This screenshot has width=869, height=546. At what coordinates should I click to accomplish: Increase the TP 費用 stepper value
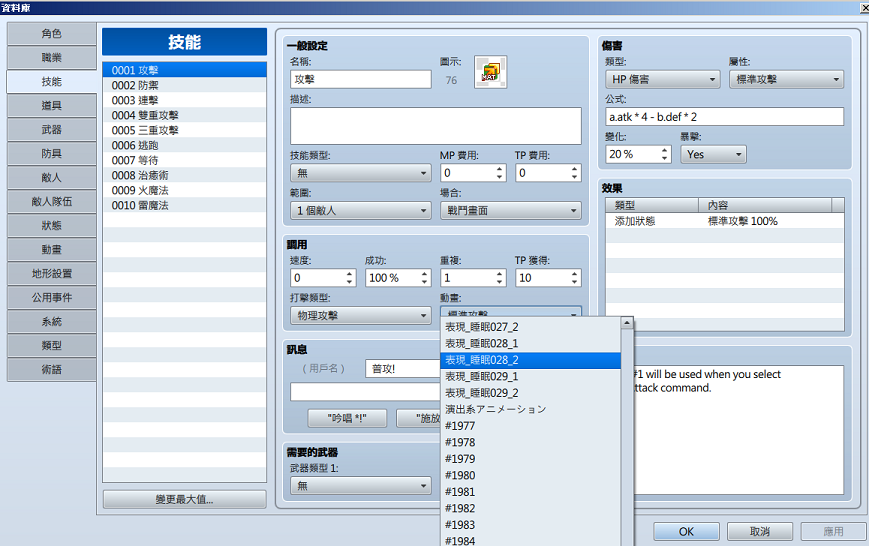point(574,169)
